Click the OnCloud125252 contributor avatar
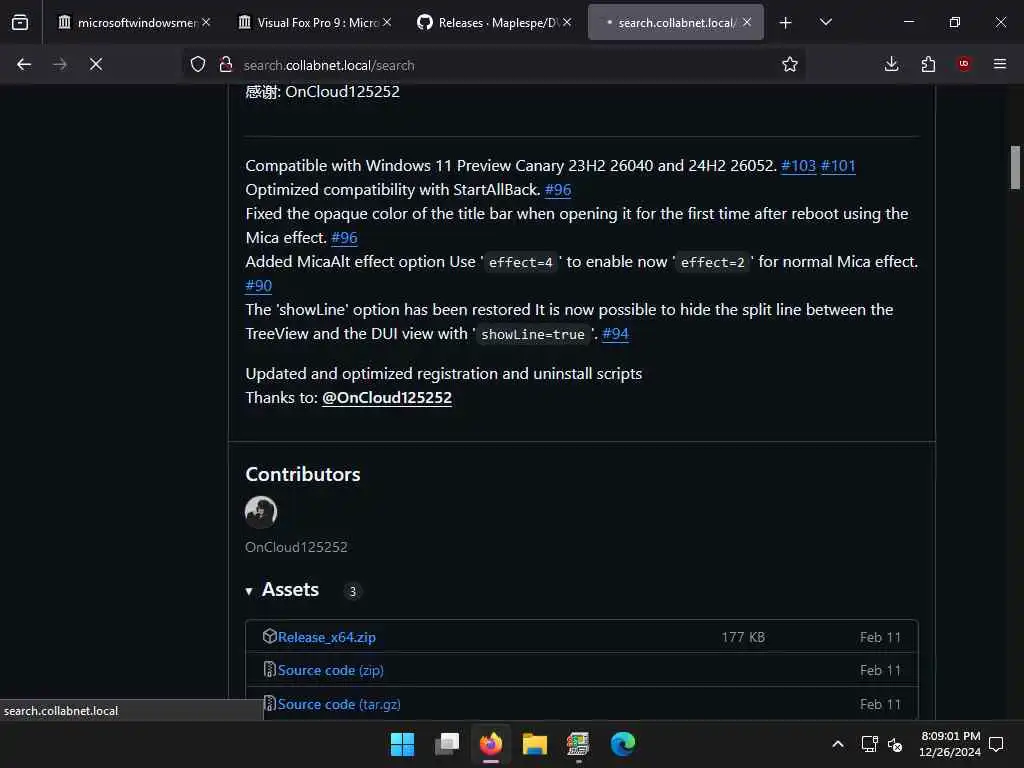Screen dimensions: 1024x768 click(x=261, y=512)
